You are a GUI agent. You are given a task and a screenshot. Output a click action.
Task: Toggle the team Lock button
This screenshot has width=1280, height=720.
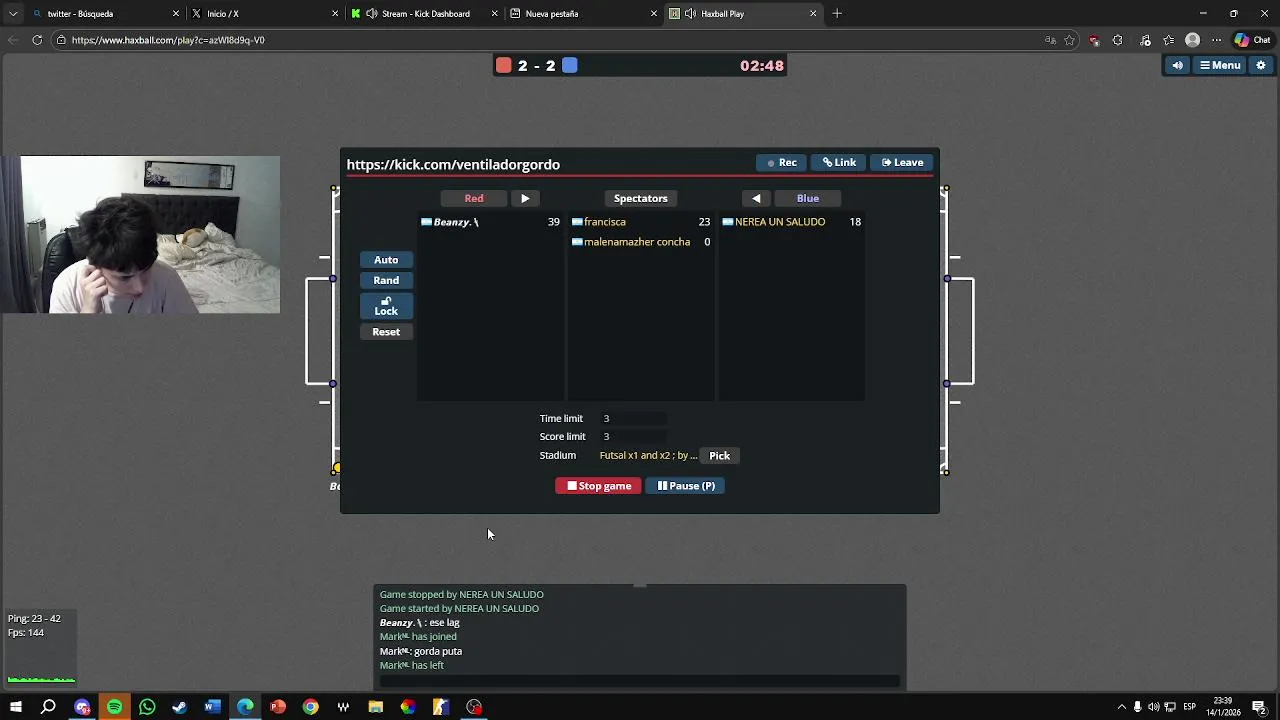[x=386, y=306]
